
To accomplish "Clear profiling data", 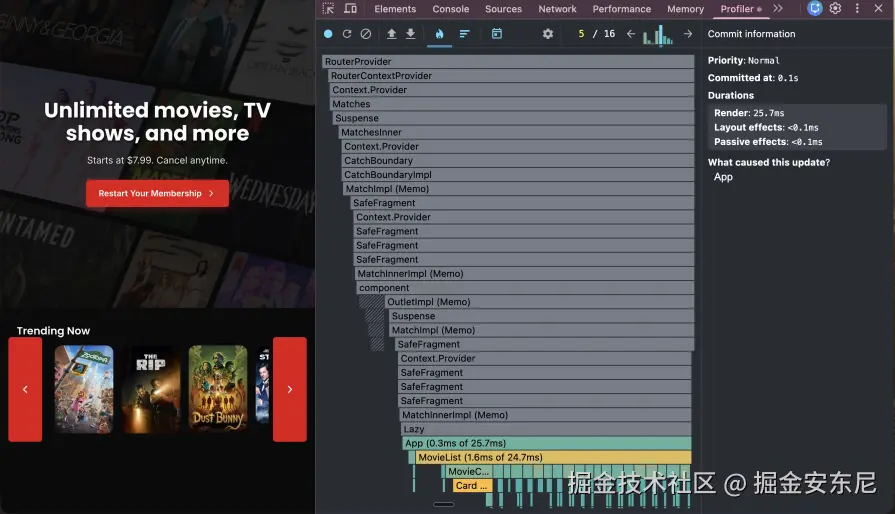I will point(366,34).
